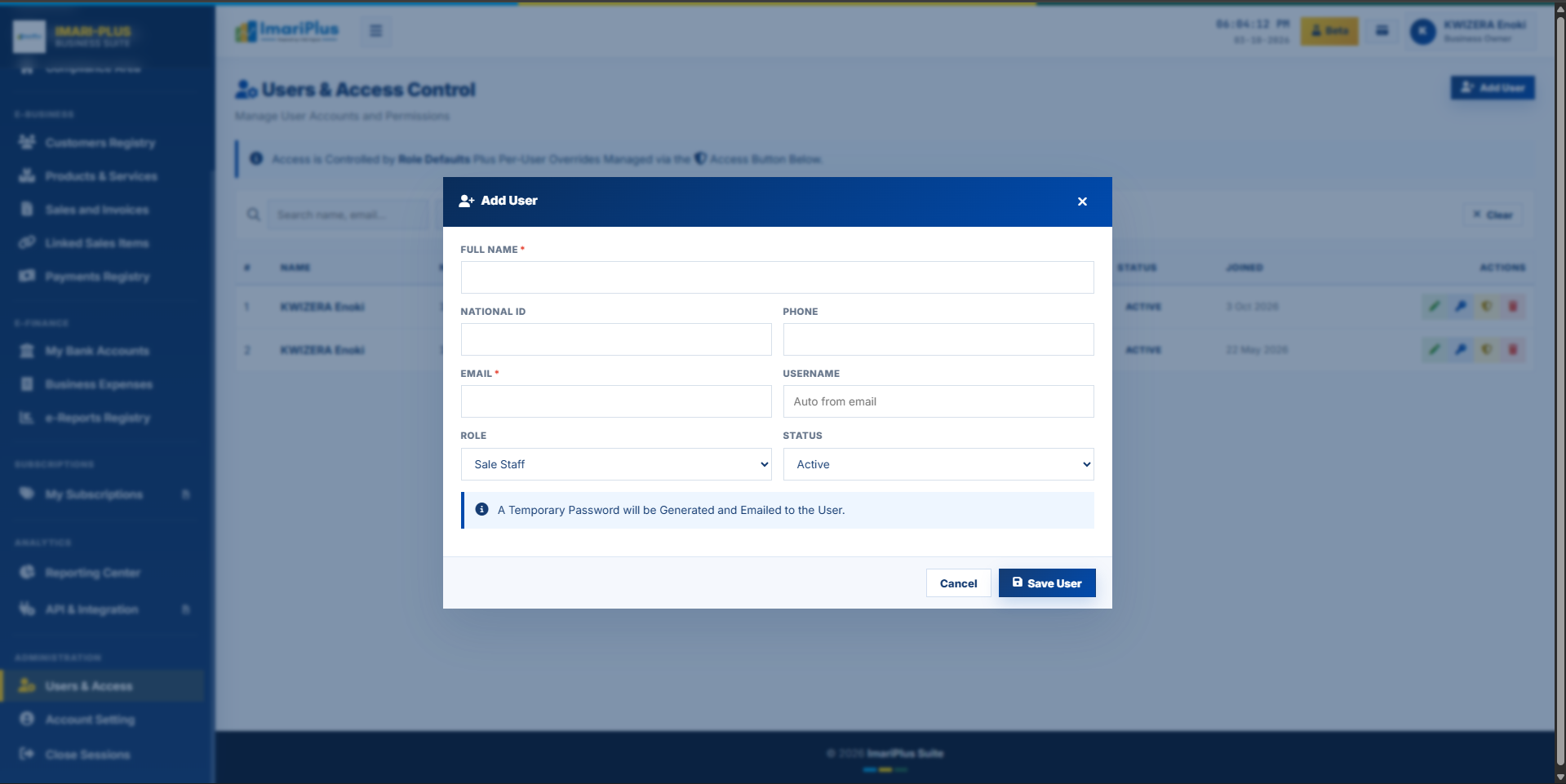
Task: Open Payments Registry in sidebar
Action: point(102,277)
